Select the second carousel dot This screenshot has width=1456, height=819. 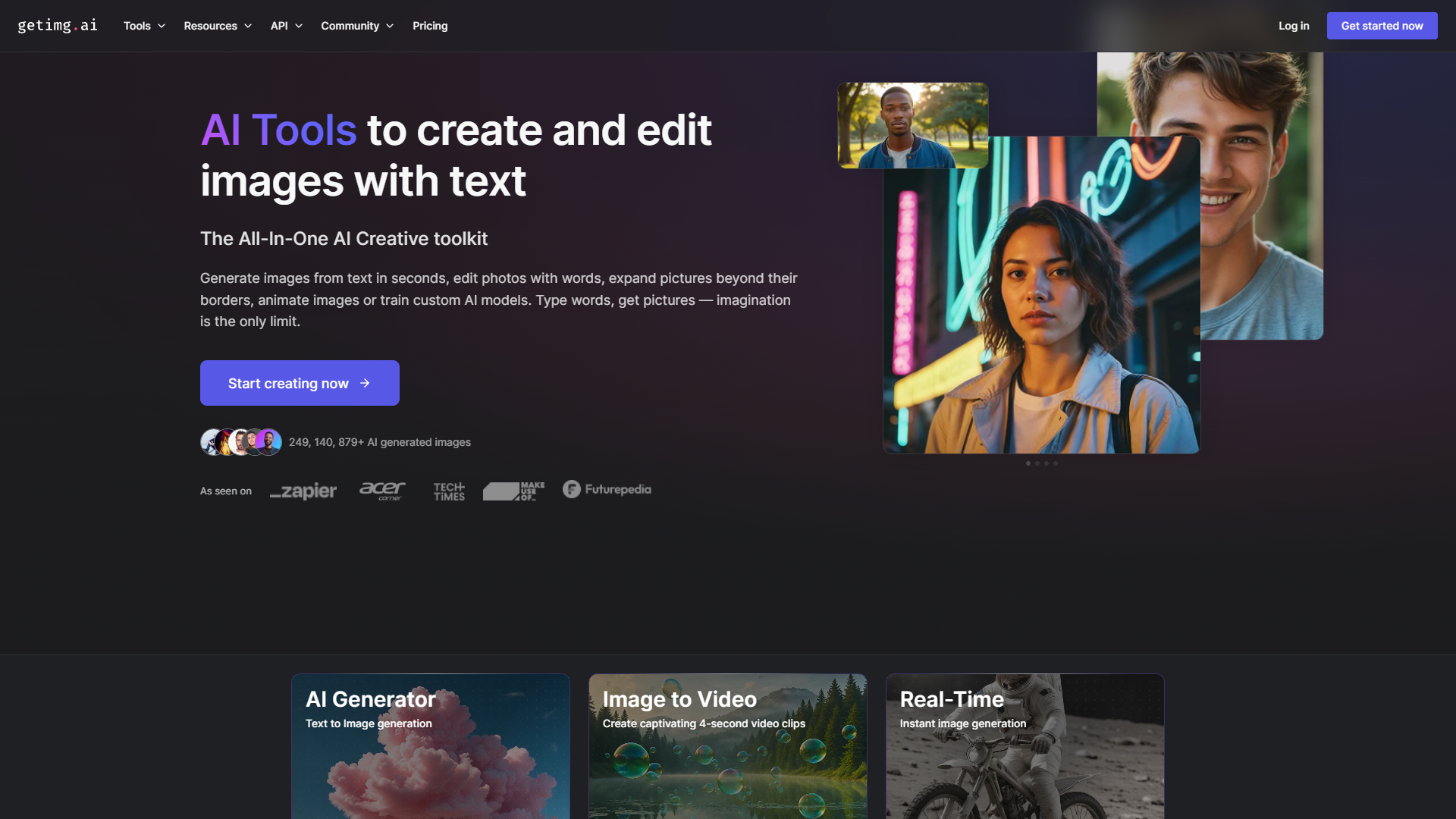[x=1037, y=463]
